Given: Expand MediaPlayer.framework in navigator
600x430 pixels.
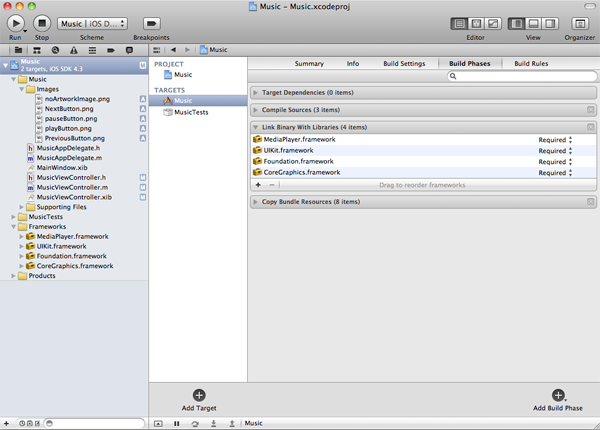Looking at the screenshot, I should click(x=21, y=236).
